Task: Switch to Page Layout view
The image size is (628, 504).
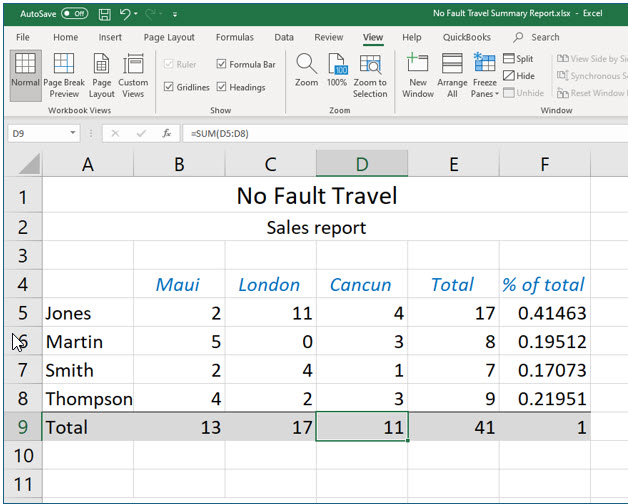Action: point(101,75)
